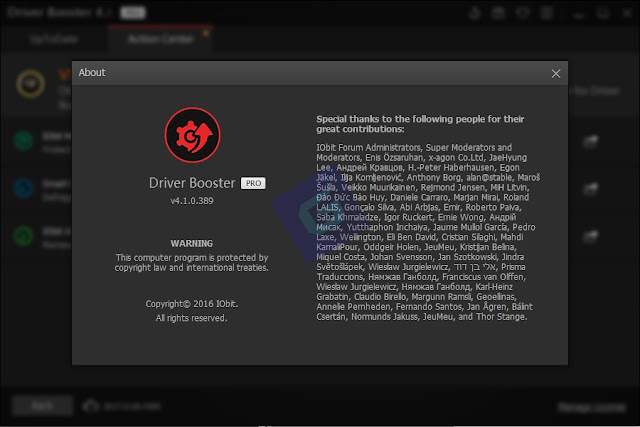640x427 pixels.
Task: Click the About title in the dialog header
Action: pyautogui.click(x=92, y=73)
